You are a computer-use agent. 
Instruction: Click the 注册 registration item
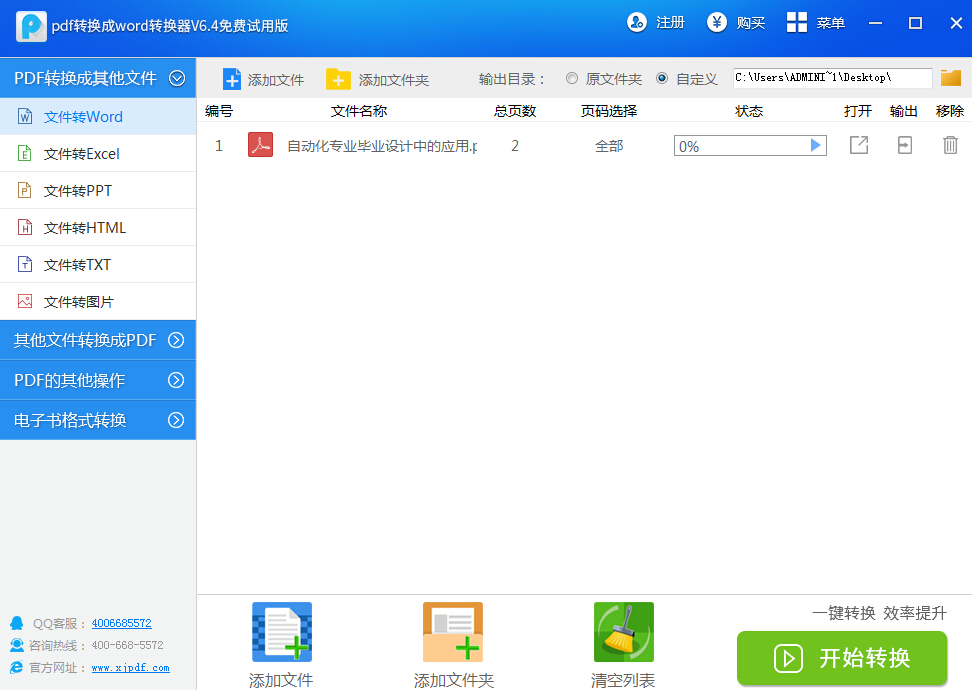[x=655, y=22]
